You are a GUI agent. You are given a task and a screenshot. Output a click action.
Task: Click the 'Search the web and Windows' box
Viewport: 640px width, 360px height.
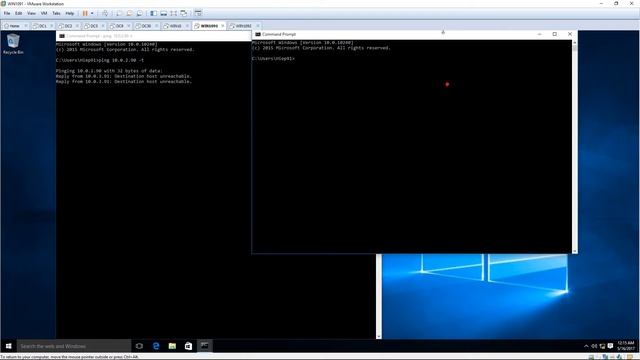pos(74,346)
